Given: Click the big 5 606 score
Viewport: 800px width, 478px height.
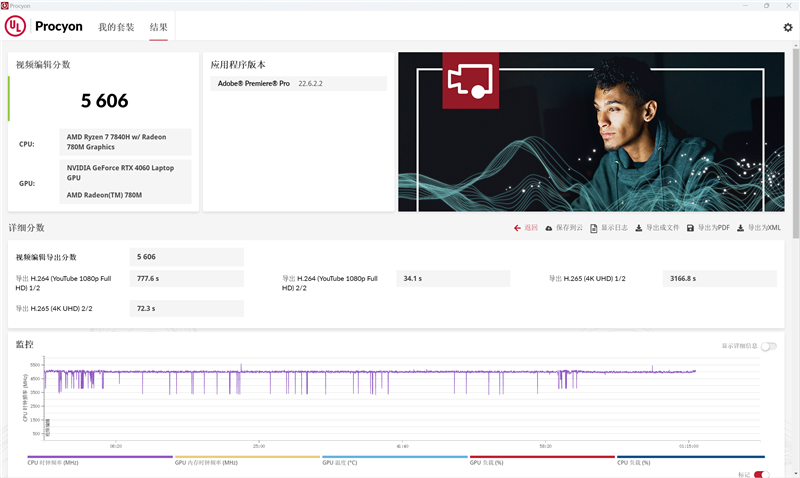Looking at the screenshot, I should pos(105,100).
